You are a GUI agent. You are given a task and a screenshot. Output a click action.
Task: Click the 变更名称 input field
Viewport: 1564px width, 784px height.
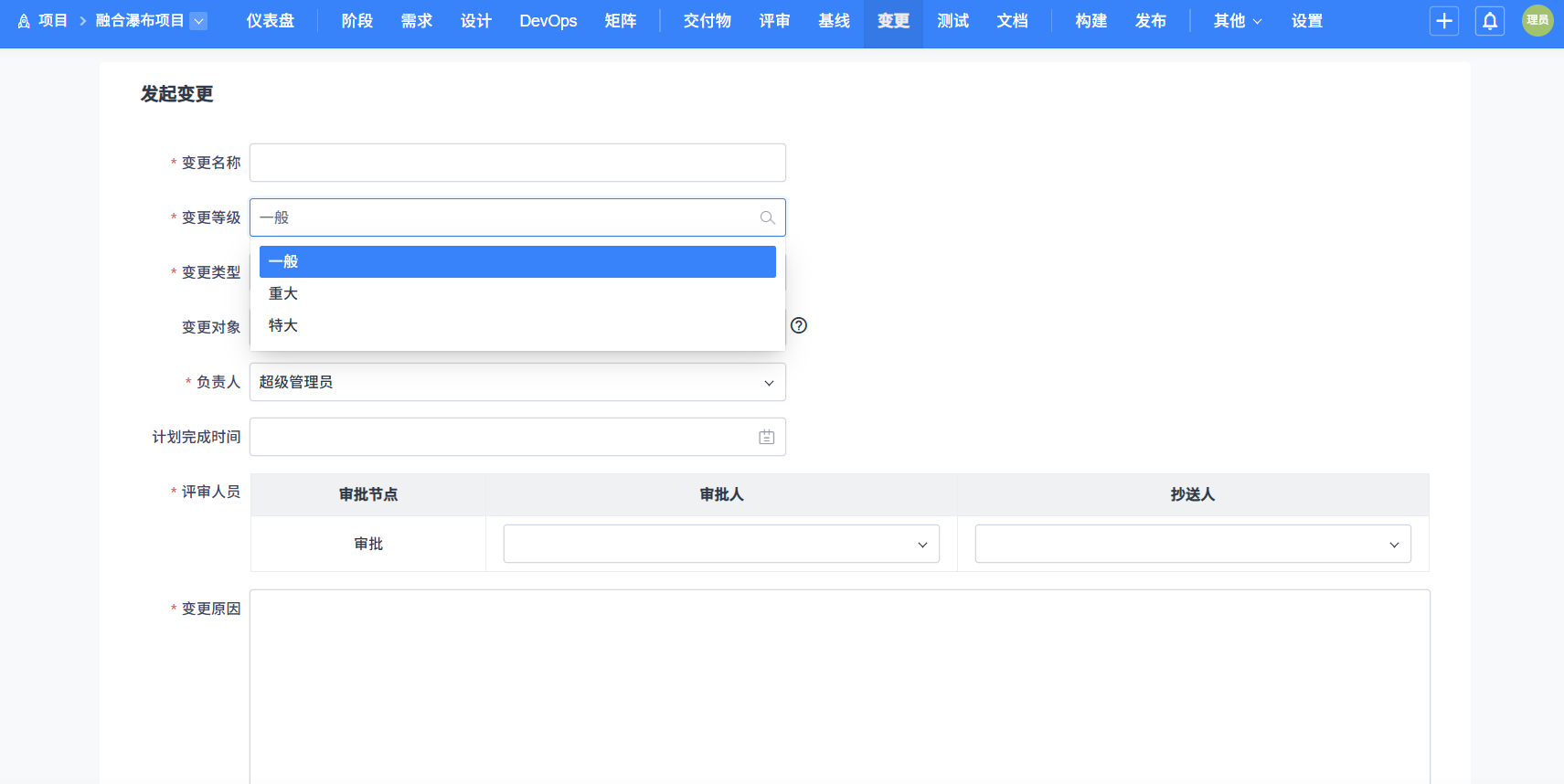[517, 163]
